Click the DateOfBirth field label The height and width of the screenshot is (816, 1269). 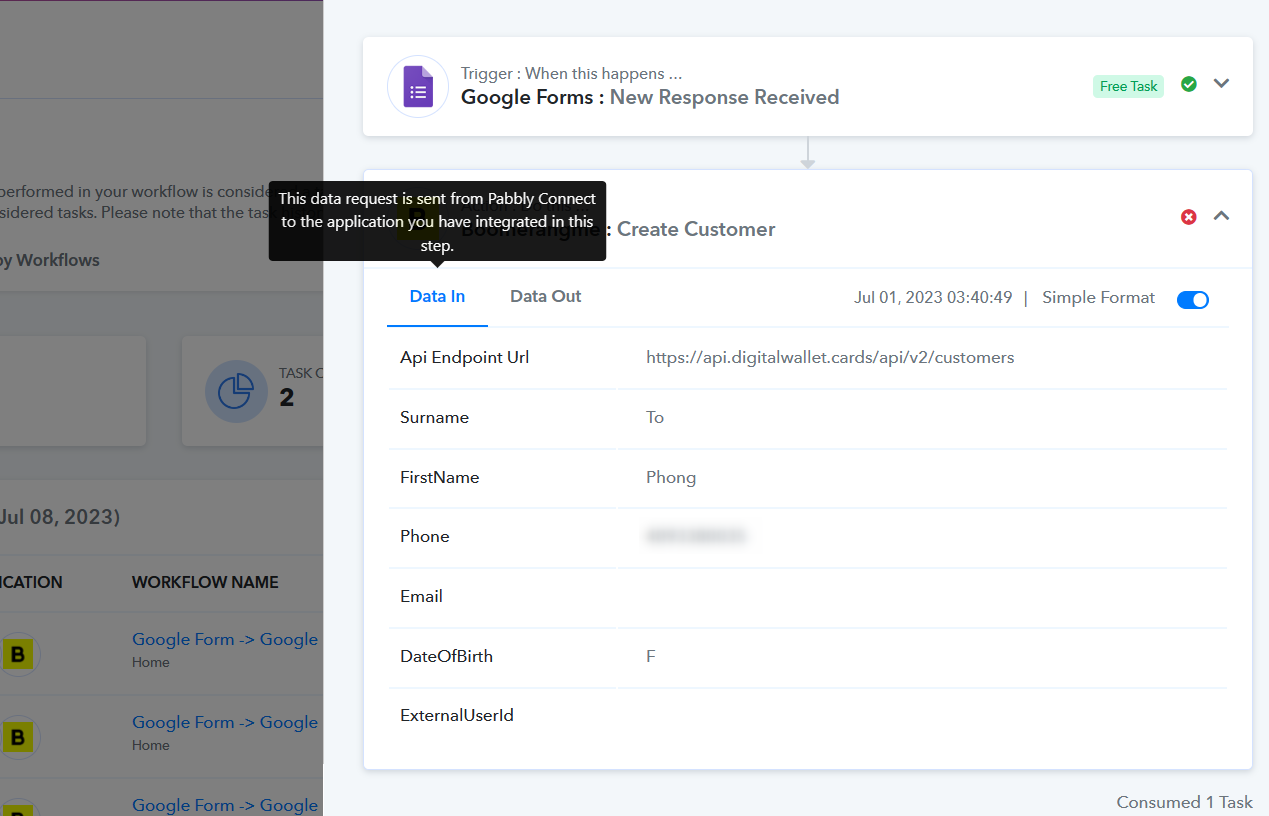pyautogui.click(x=446, y=656)
